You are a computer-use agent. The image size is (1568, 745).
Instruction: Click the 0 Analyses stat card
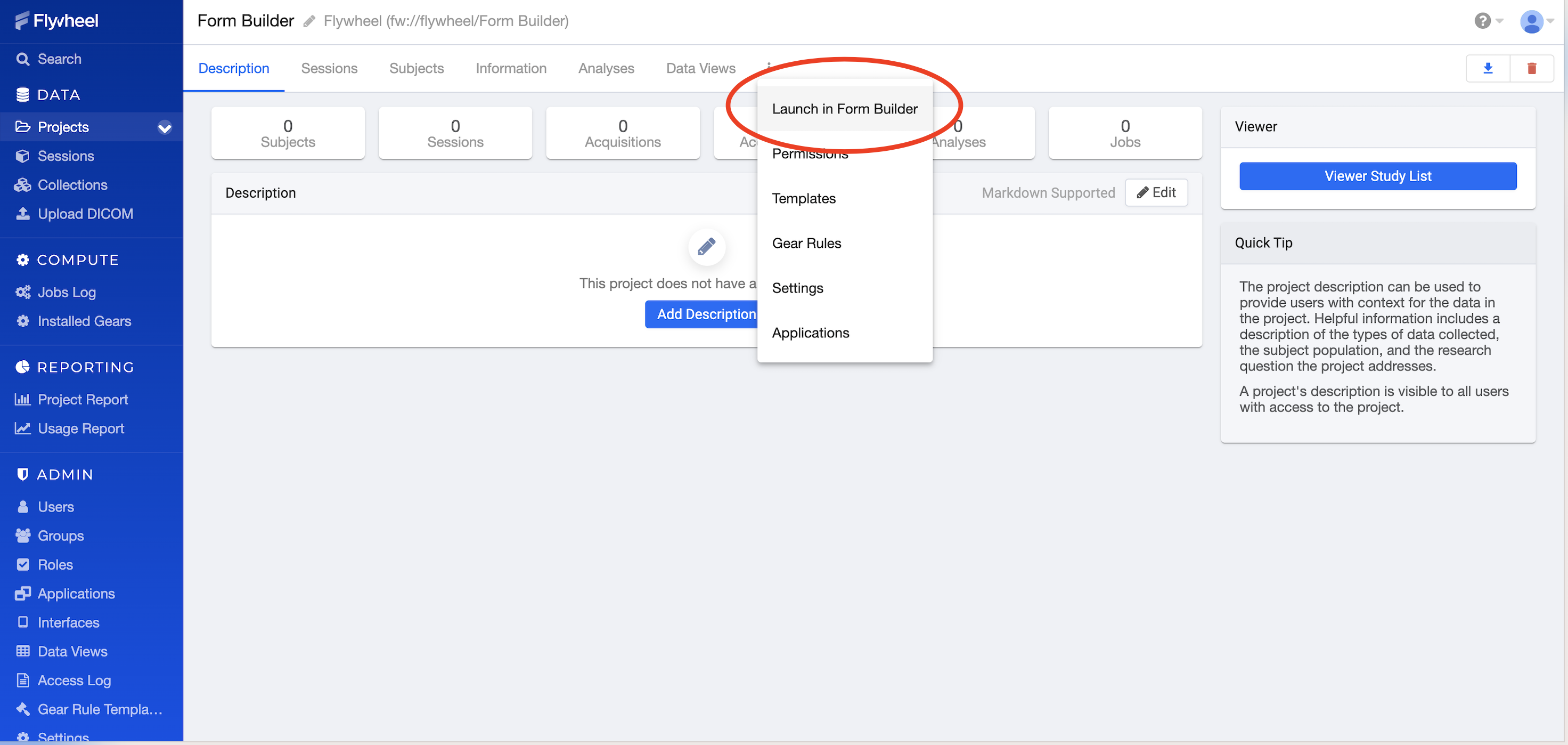click(x=983, y=133)
